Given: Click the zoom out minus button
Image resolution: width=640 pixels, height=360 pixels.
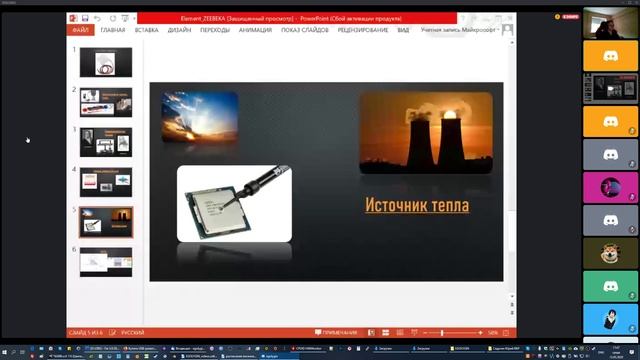Looking at the screenshot, I should (425, 333).
